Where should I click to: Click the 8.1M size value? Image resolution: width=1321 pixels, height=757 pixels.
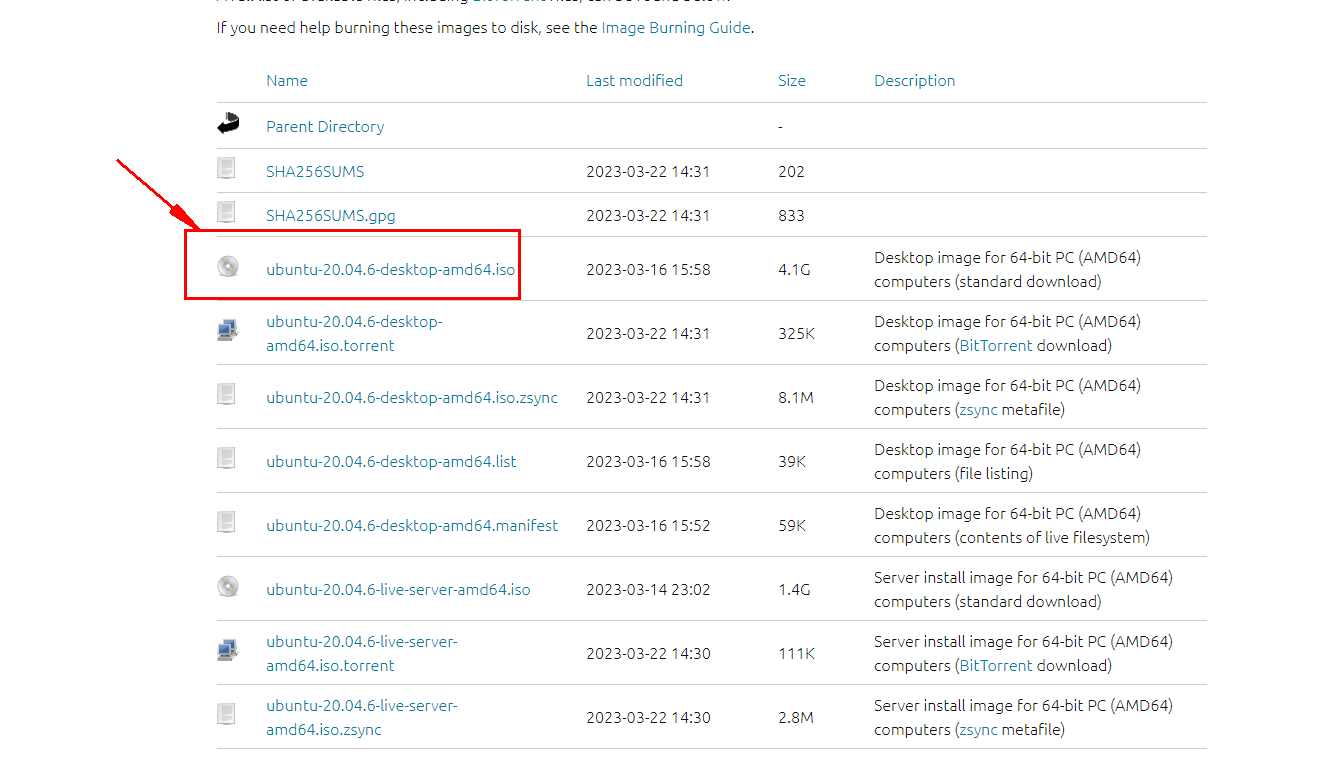(796, 397)
